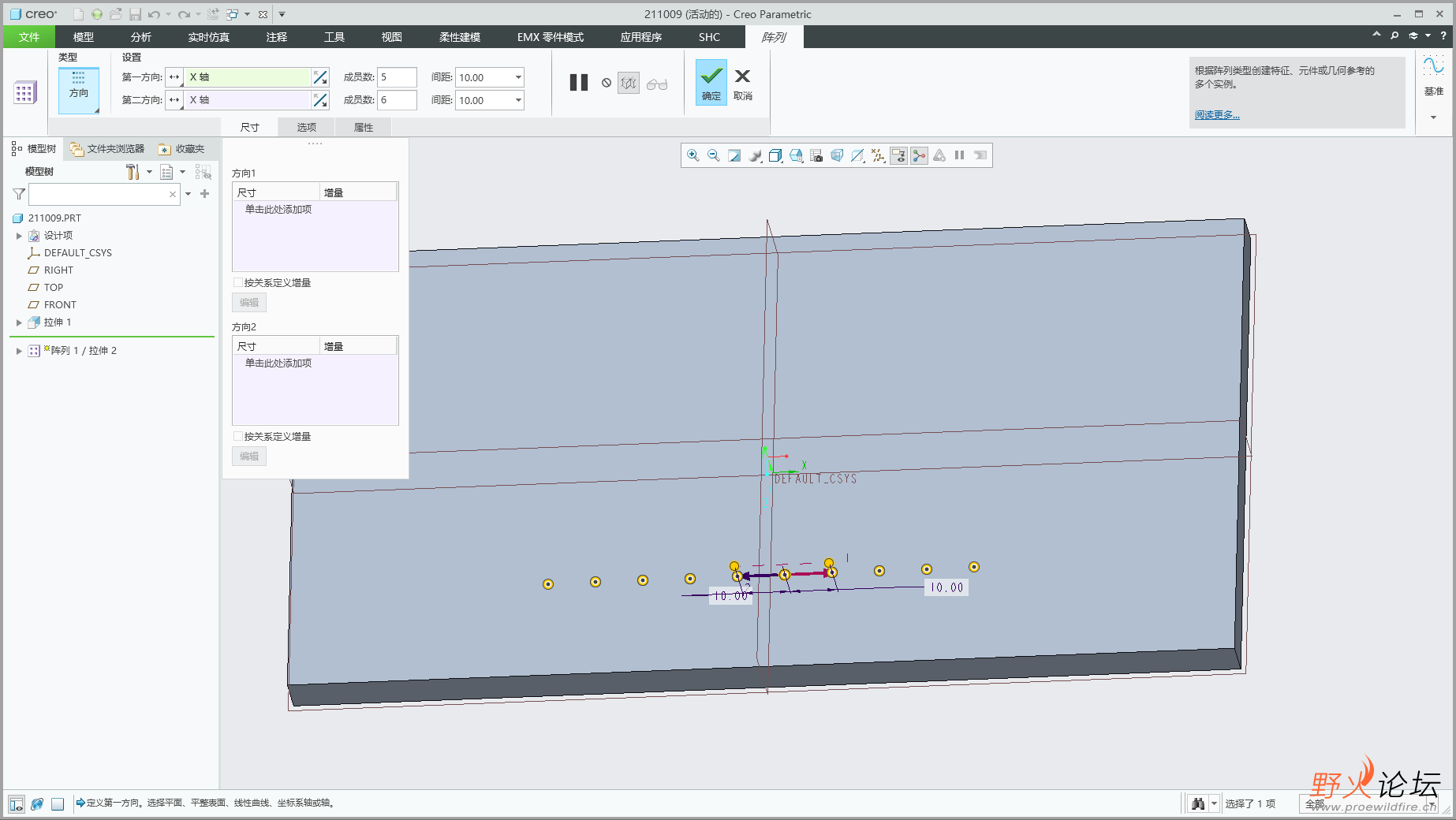The height and width of the screenshot is (820, 1456).
Task: Expand the 设计项 tree node
Action: pos(19,236)
